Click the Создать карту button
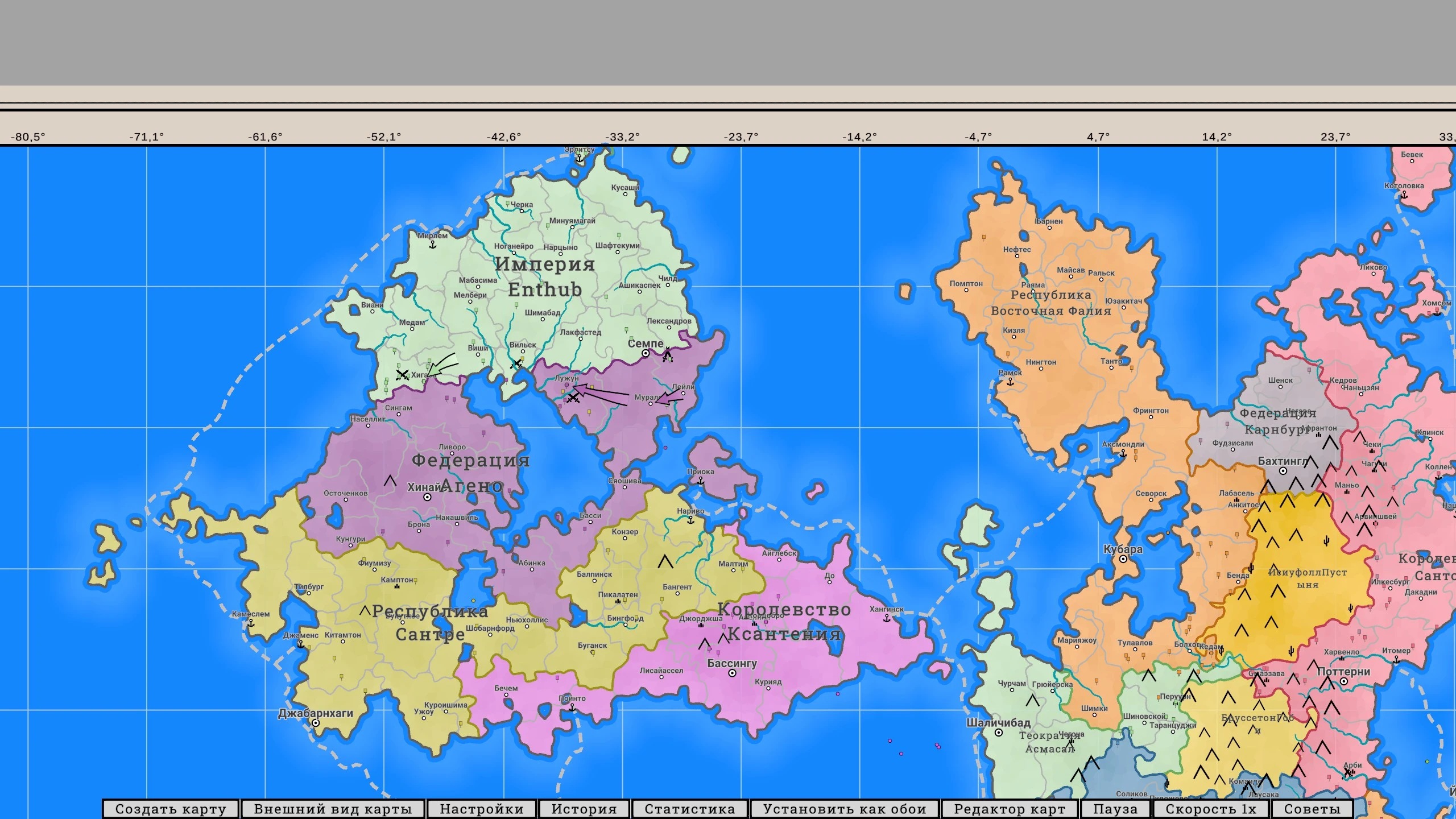The image size is (1456, 819). pos(171,809)
